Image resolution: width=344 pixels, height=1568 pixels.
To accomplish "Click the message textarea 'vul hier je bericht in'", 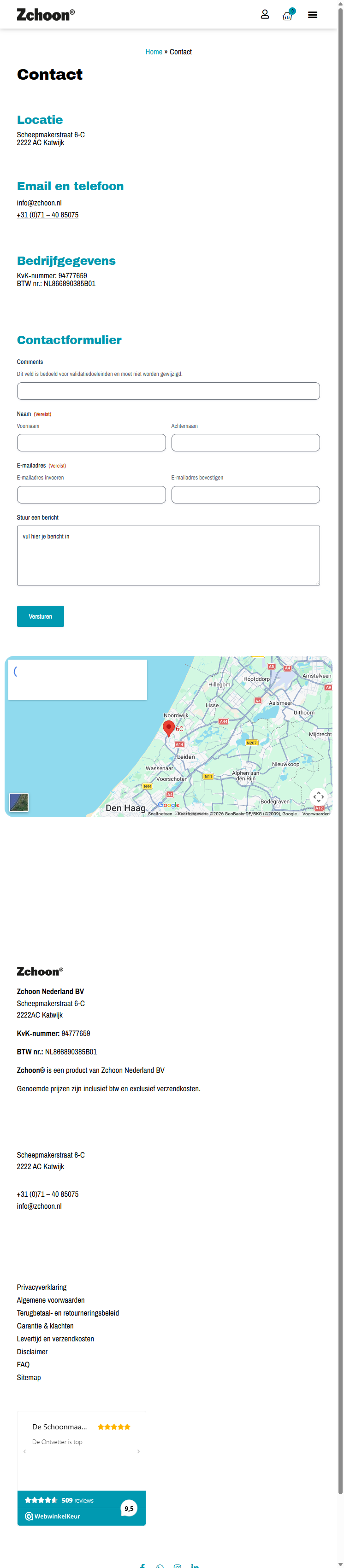I will pyautogui.click(x=168, y=555).
